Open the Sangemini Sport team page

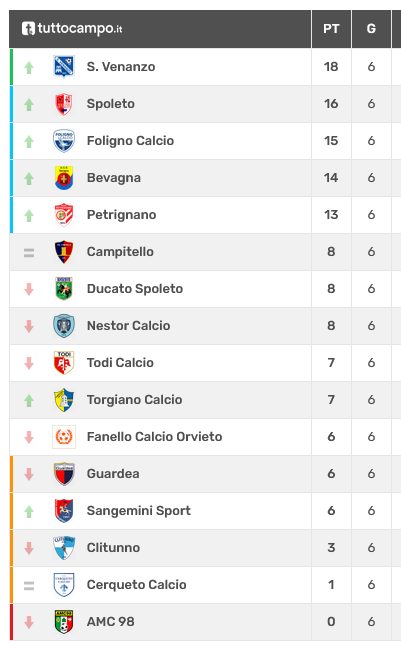[x=139, y=510]
